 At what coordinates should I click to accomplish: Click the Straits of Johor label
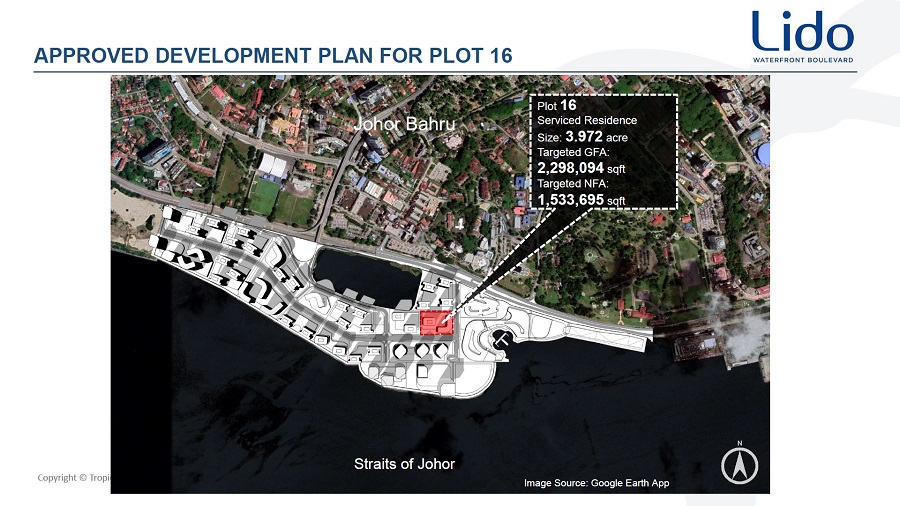click(x=404, y=464)
